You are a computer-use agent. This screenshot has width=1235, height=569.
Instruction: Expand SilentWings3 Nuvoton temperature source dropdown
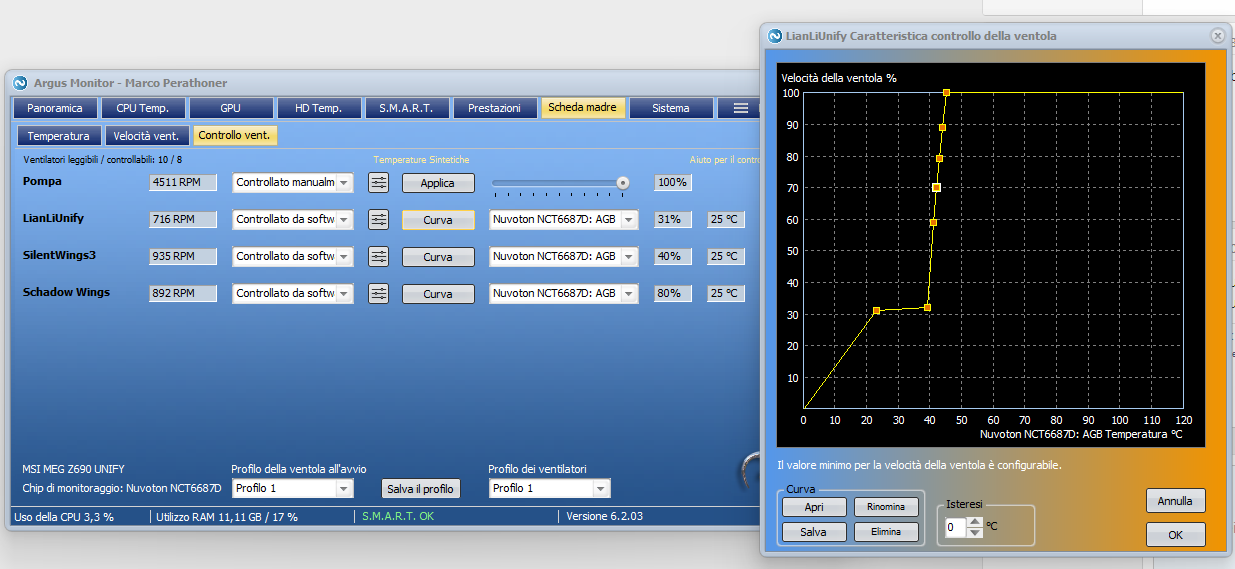(x=629, y=257)
